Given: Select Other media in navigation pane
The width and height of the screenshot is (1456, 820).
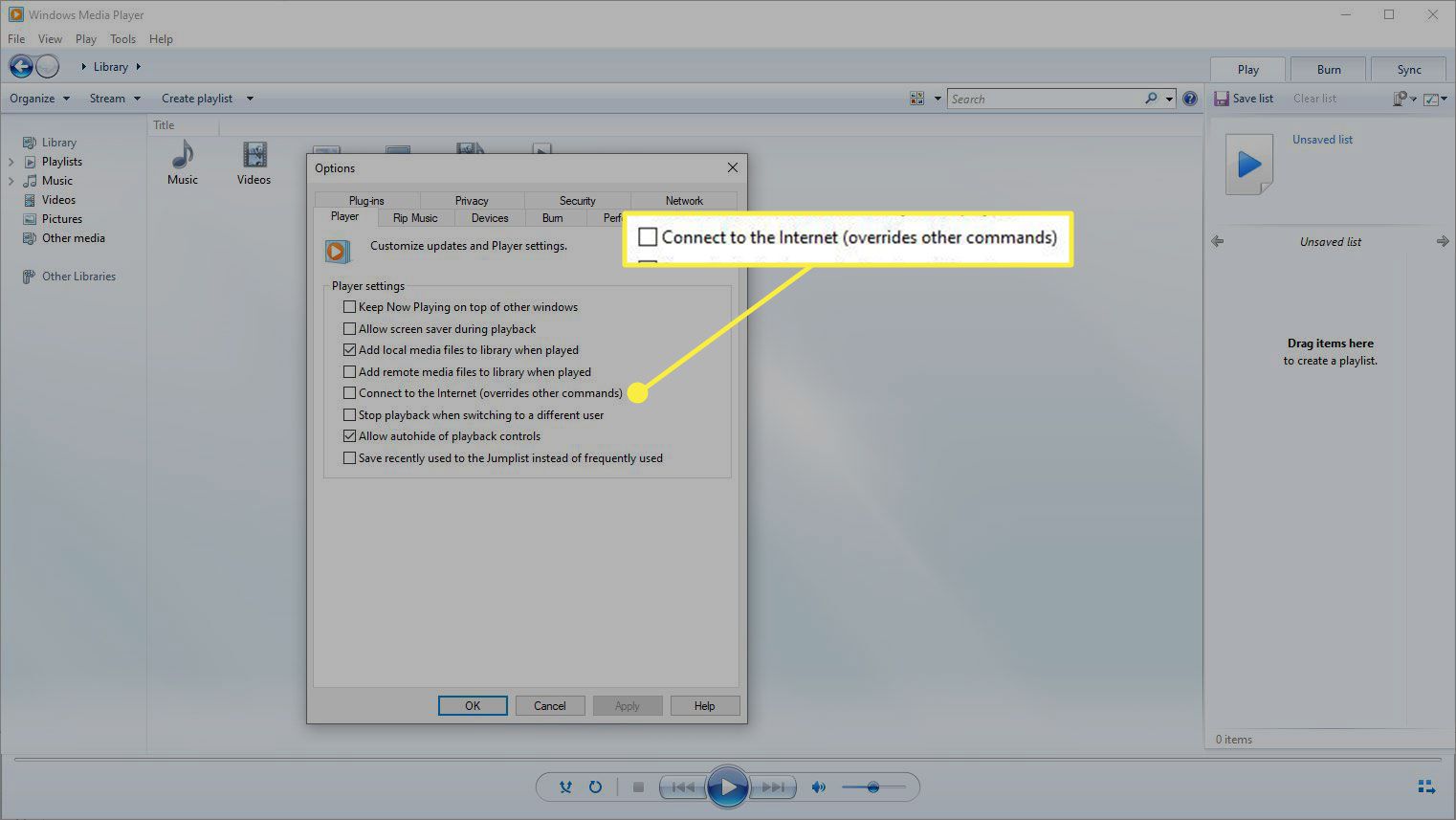Looking at the screenshot, I should [x=73, y=237].
